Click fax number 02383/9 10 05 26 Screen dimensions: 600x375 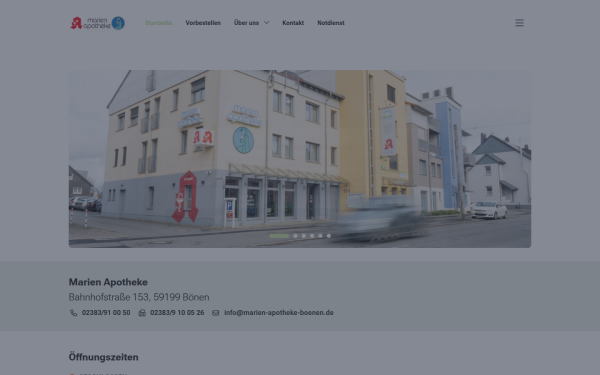point(177,313)
